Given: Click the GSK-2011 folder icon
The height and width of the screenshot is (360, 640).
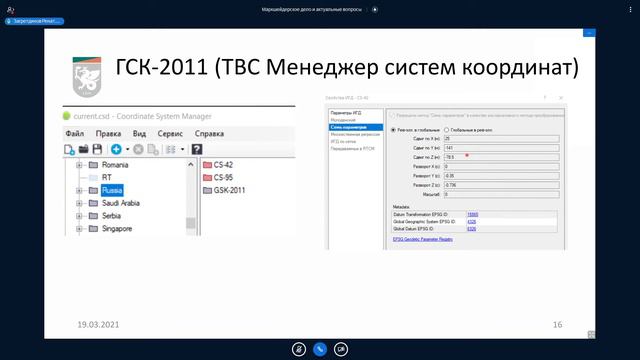Looking at the screenshot, I should (207, 190).
